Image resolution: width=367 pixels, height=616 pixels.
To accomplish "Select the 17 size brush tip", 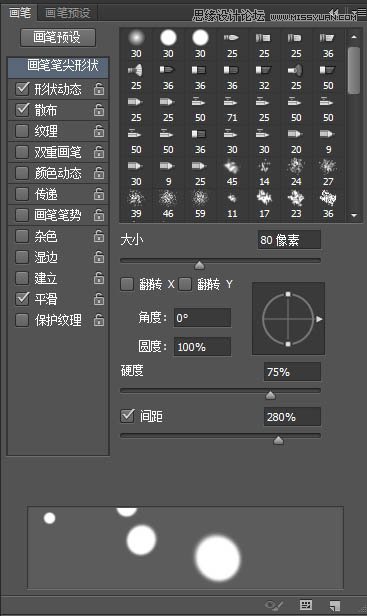I will coord(264,205).
